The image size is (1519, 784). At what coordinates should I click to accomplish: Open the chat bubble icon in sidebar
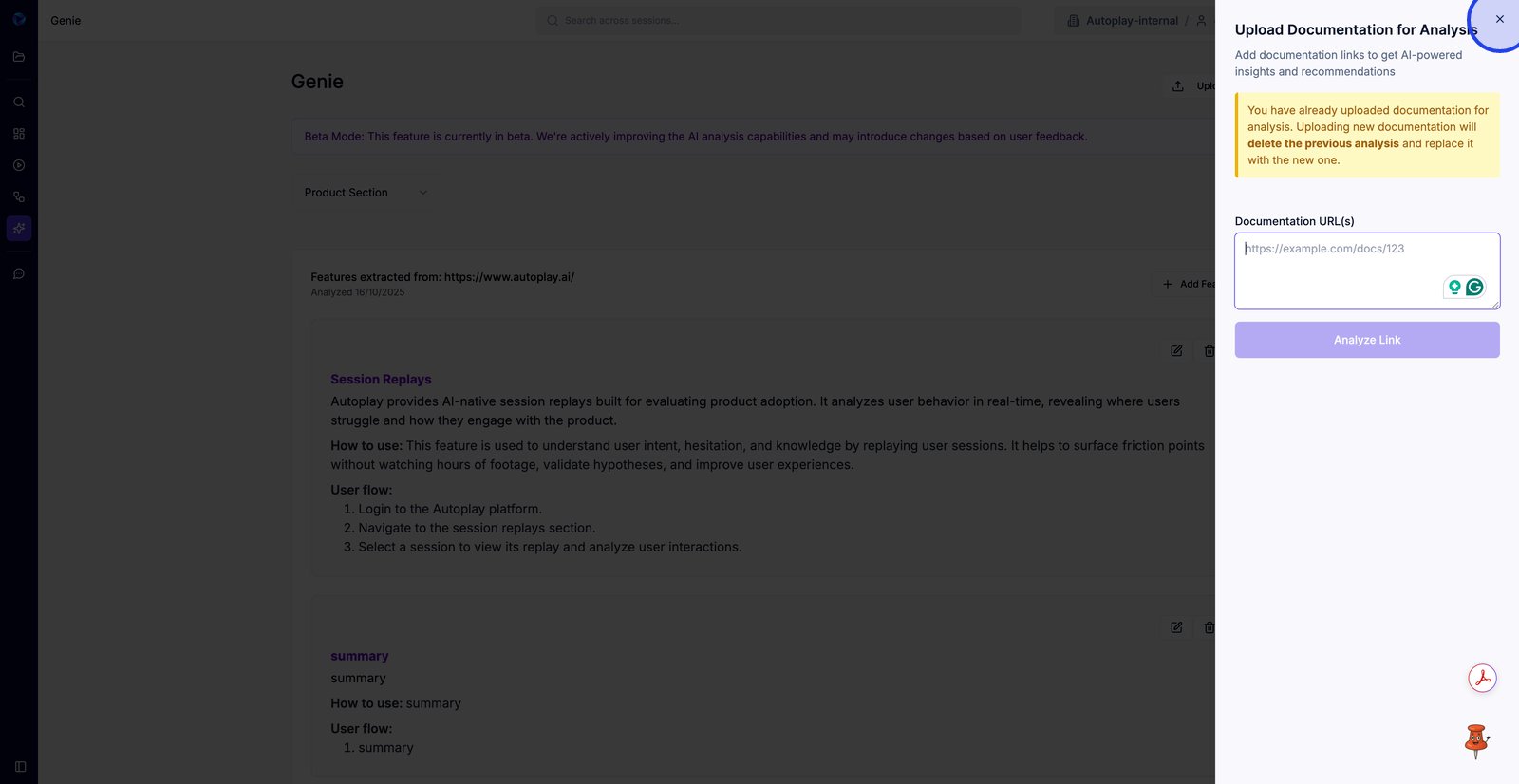pyautogui.click(x=19, y=274)
